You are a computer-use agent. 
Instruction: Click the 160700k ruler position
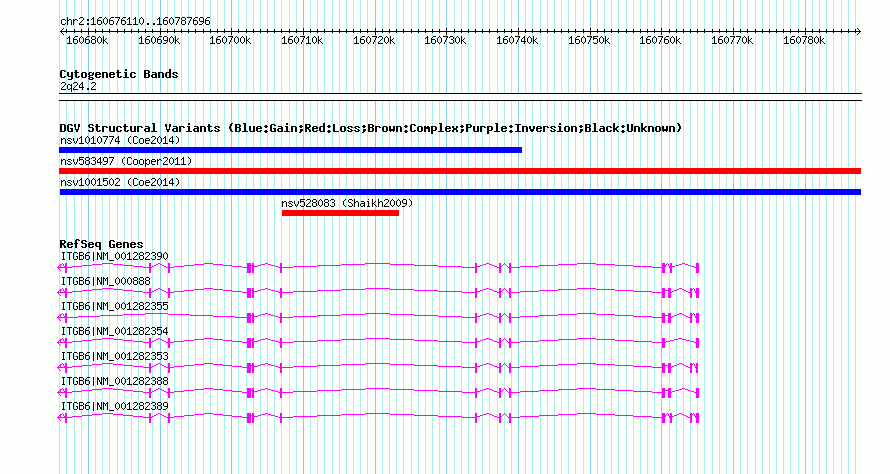pos(230,41)
